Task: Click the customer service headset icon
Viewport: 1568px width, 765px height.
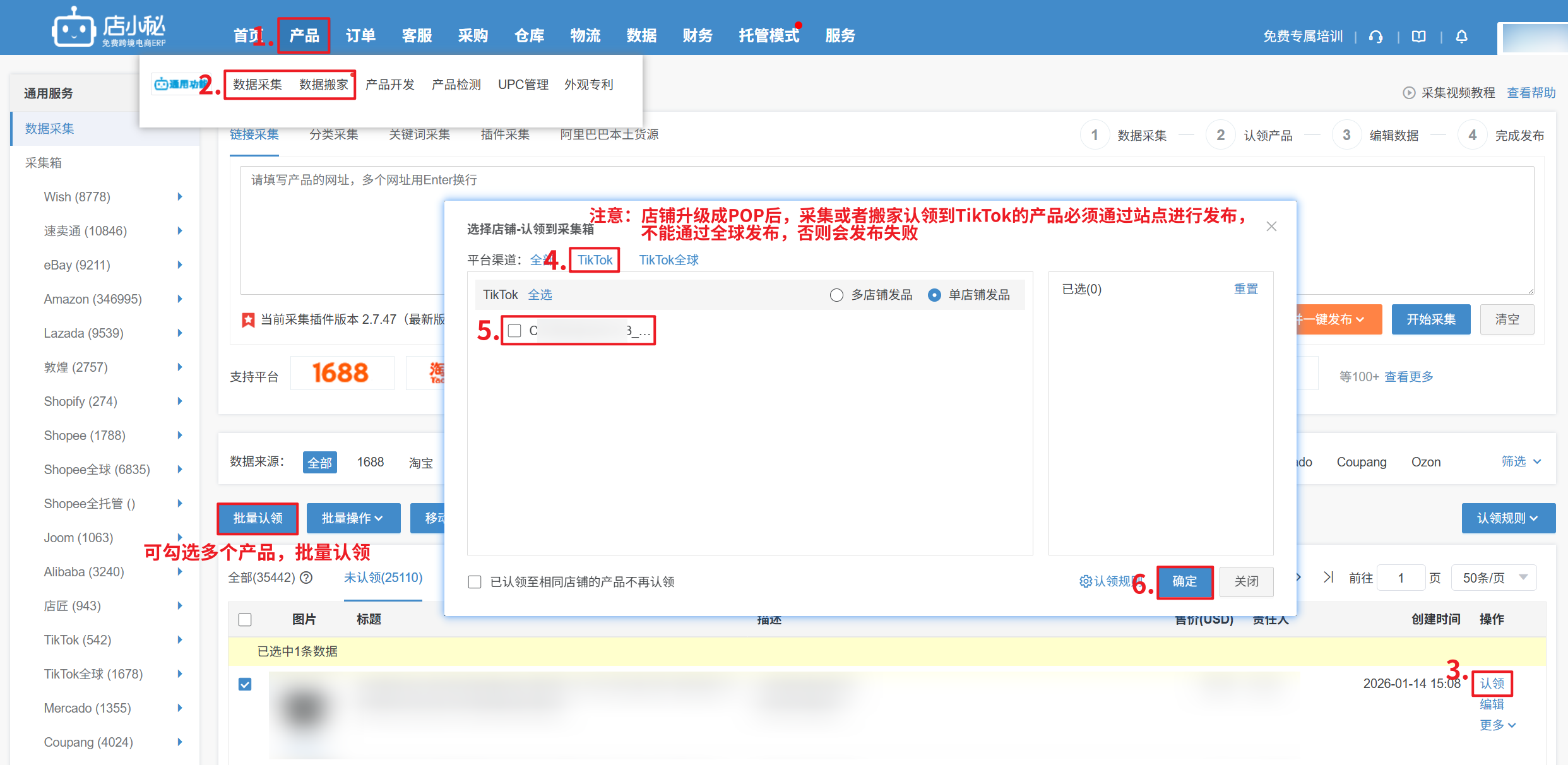Action: click(1376, 37)
